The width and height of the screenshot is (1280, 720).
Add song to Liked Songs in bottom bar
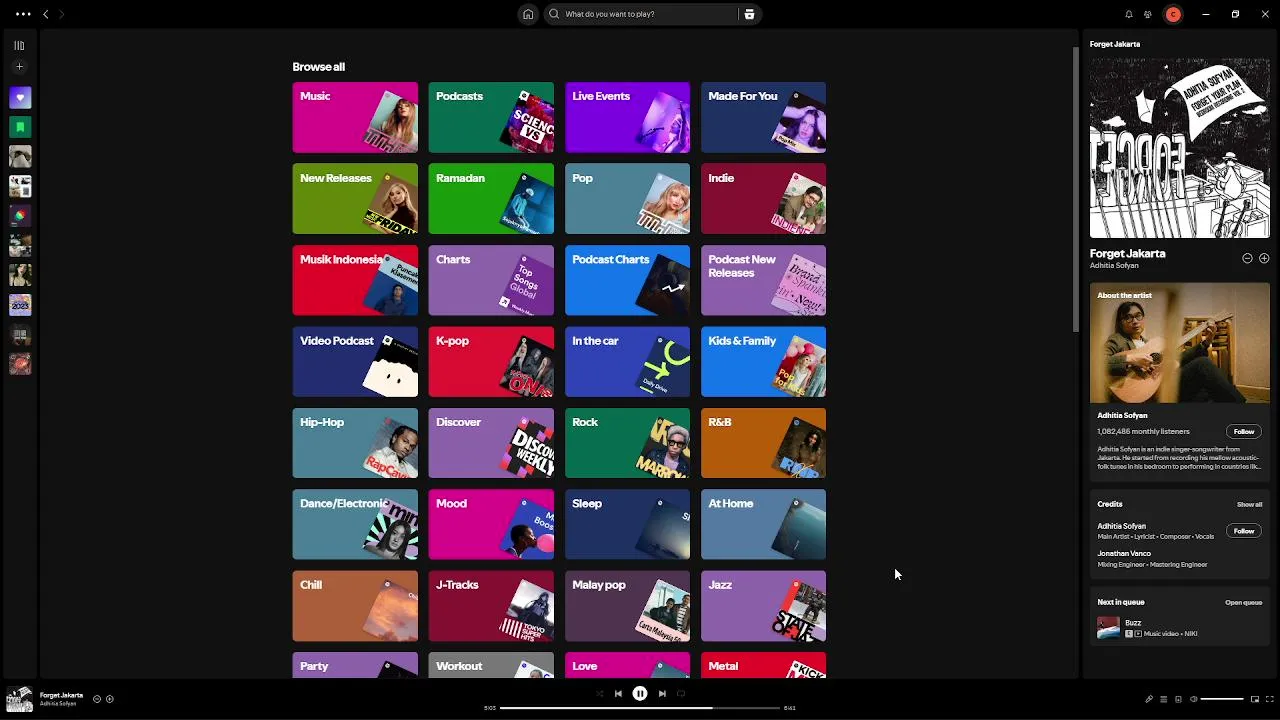110,699
